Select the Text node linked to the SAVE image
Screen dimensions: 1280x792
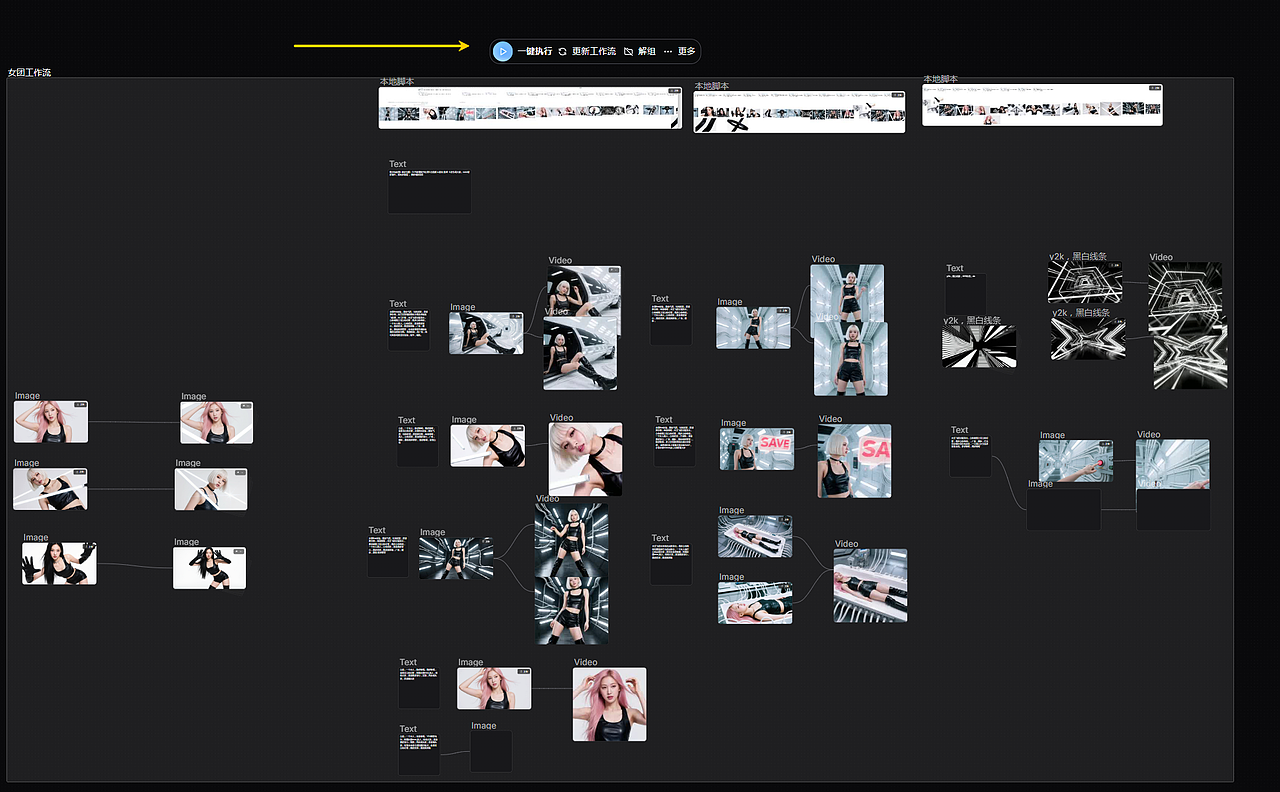pos(675,446)
